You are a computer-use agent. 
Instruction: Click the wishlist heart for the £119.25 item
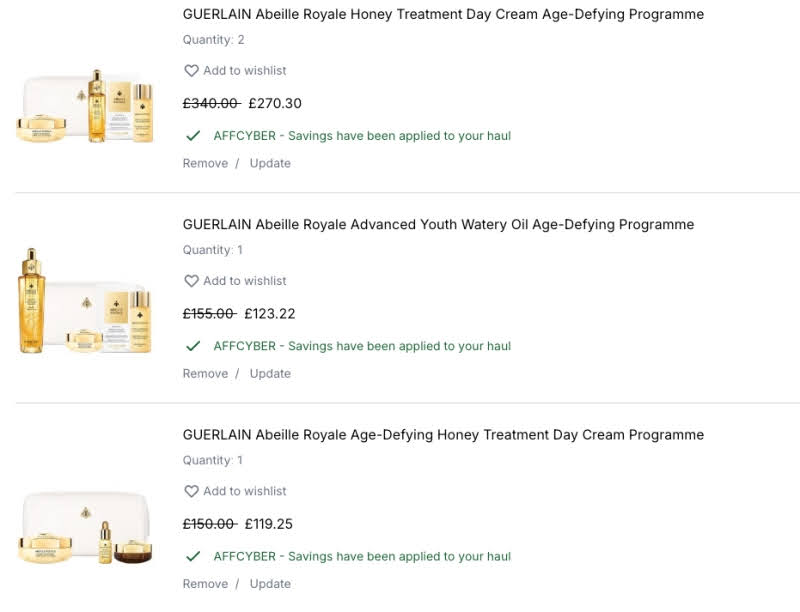click(x=191, y=491)
